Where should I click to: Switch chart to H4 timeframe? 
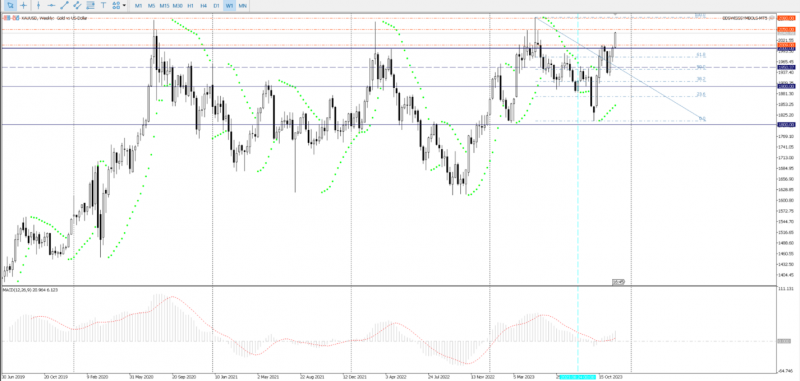(204, 5)
